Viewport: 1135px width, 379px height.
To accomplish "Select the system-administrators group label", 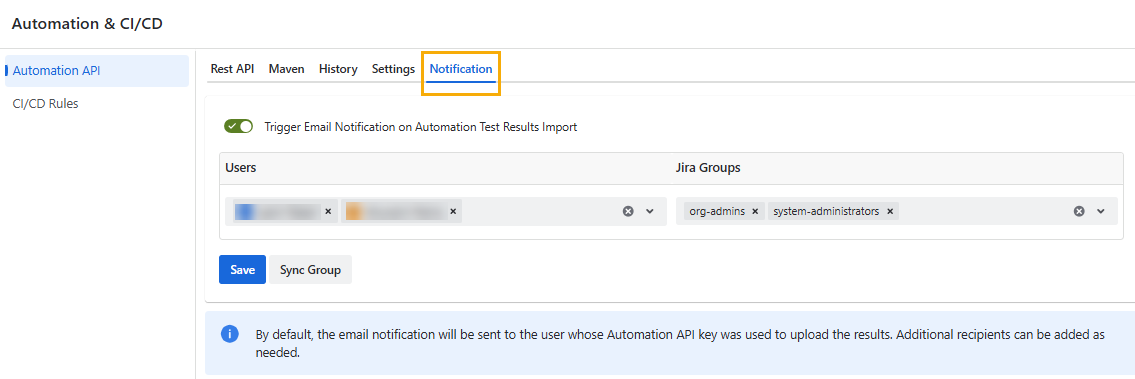I will coord(826,211).
